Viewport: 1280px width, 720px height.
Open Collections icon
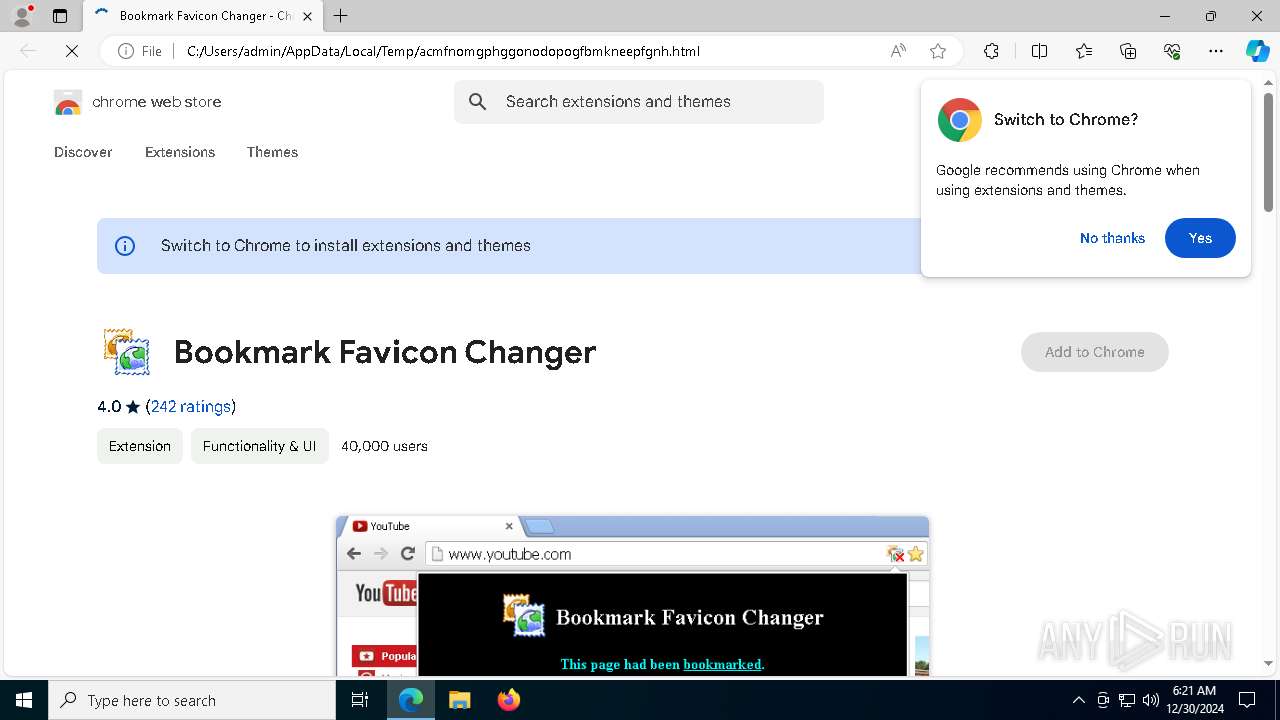pyautogui.click(x=1128, y=51)
